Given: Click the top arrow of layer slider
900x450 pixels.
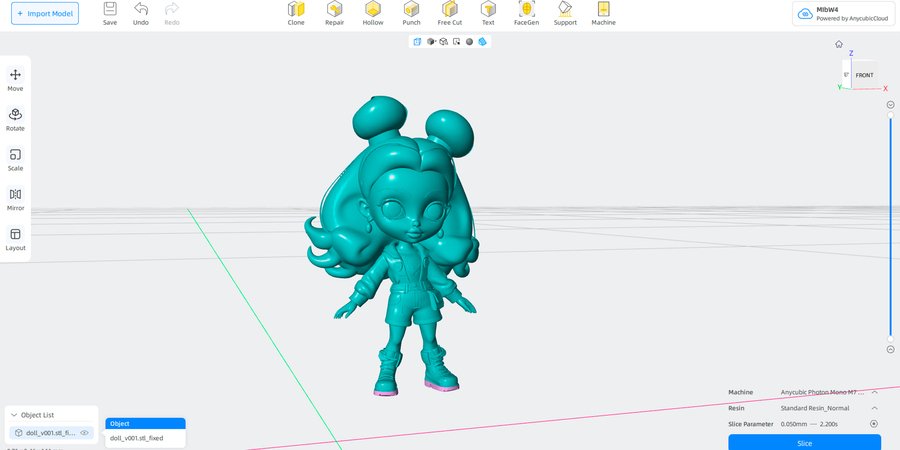Looking at the screenshot, I should (x=891, y=104).
